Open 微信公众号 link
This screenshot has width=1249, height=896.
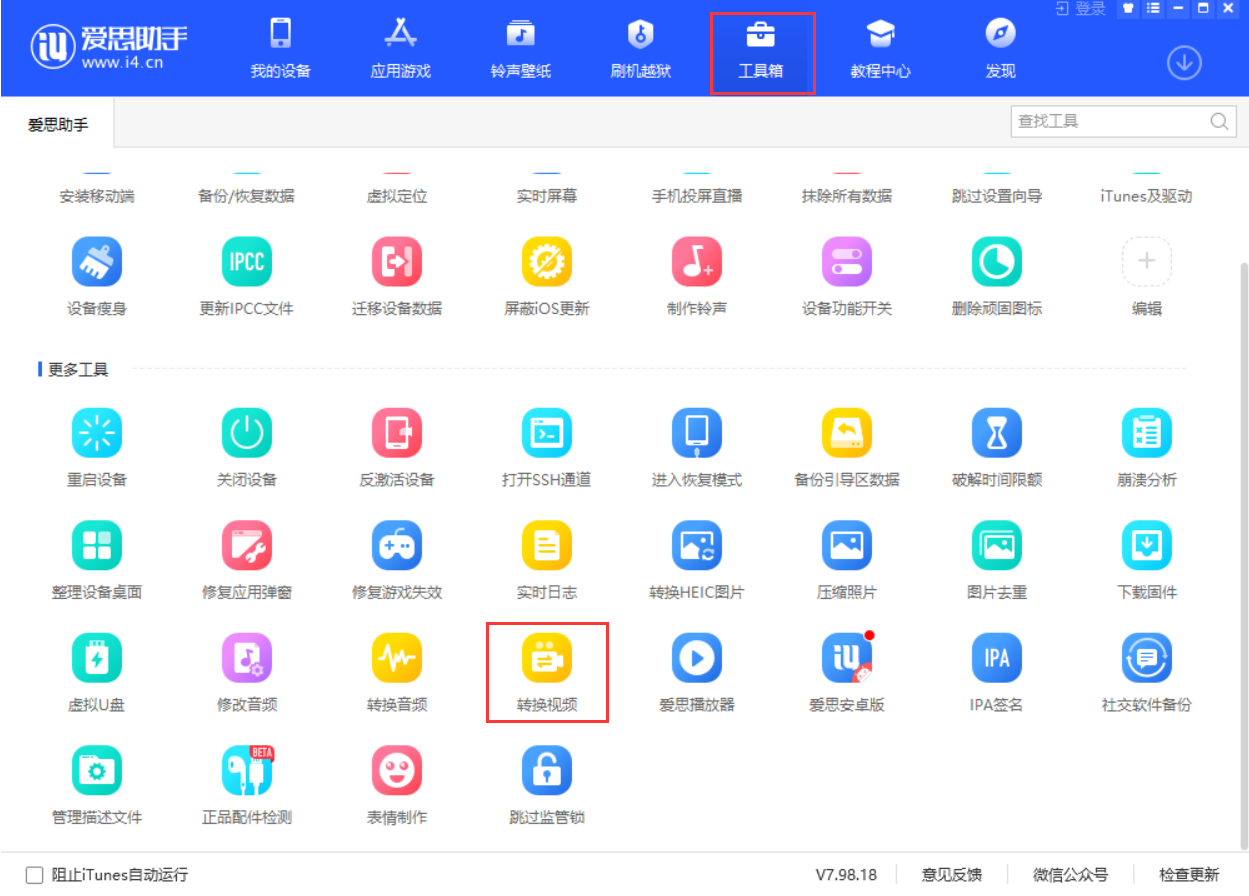coord(1070,875)
